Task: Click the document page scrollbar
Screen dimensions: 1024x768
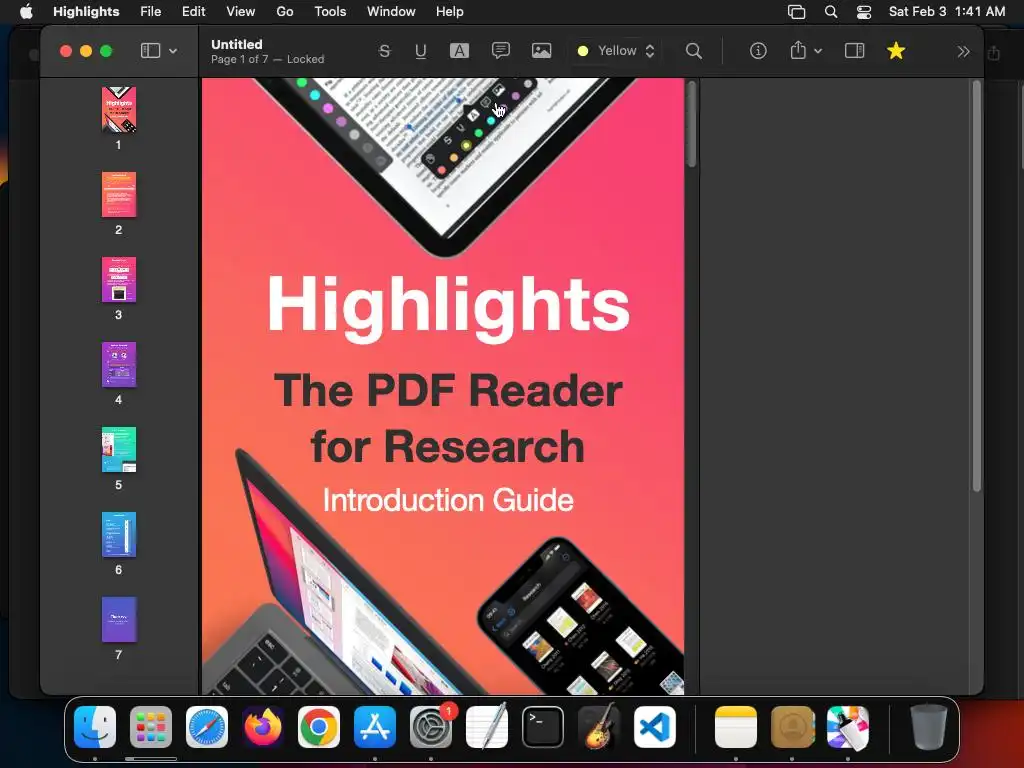Action: tap(692, 124)
